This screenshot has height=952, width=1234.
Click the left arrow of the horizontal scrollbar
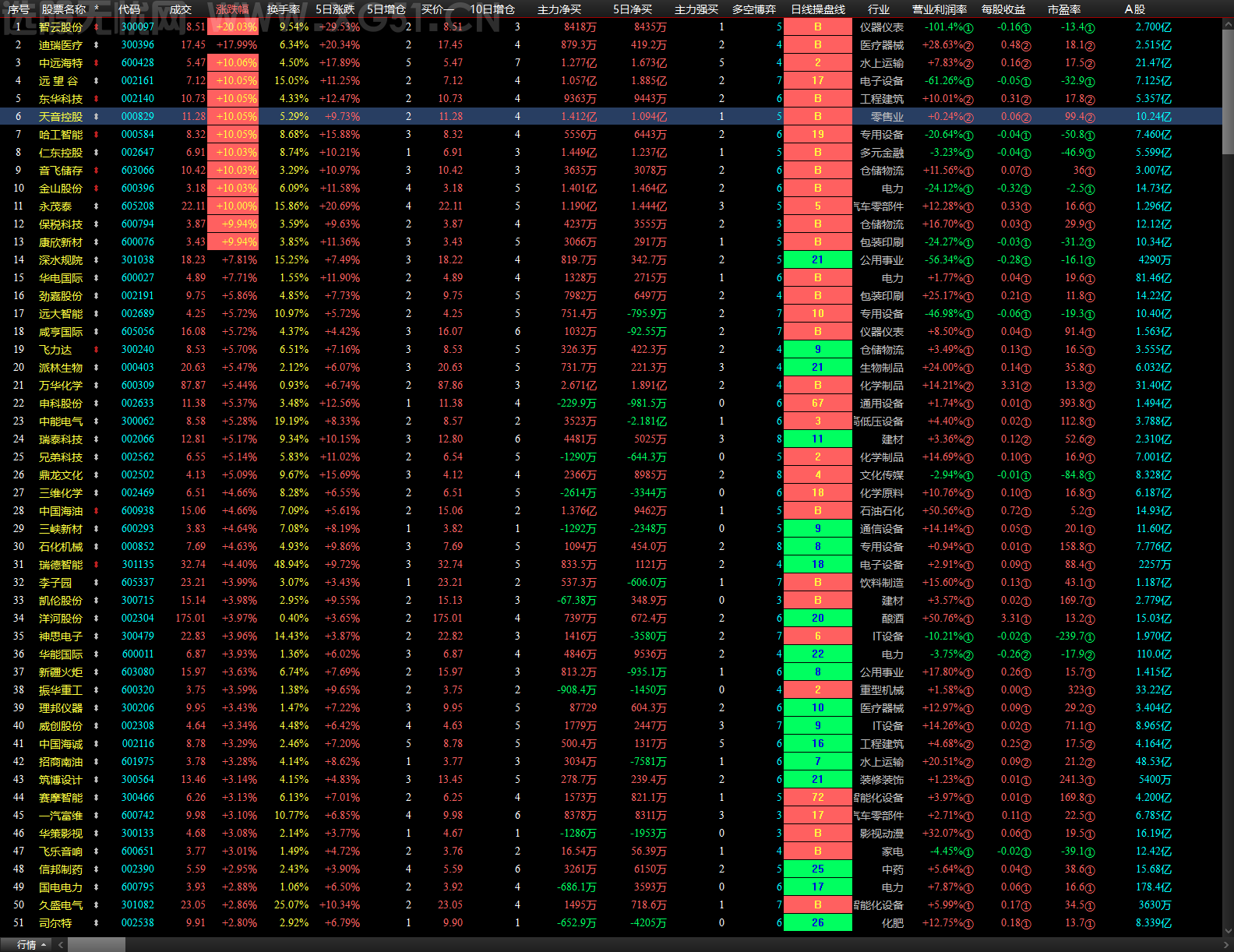click(61, 945)
